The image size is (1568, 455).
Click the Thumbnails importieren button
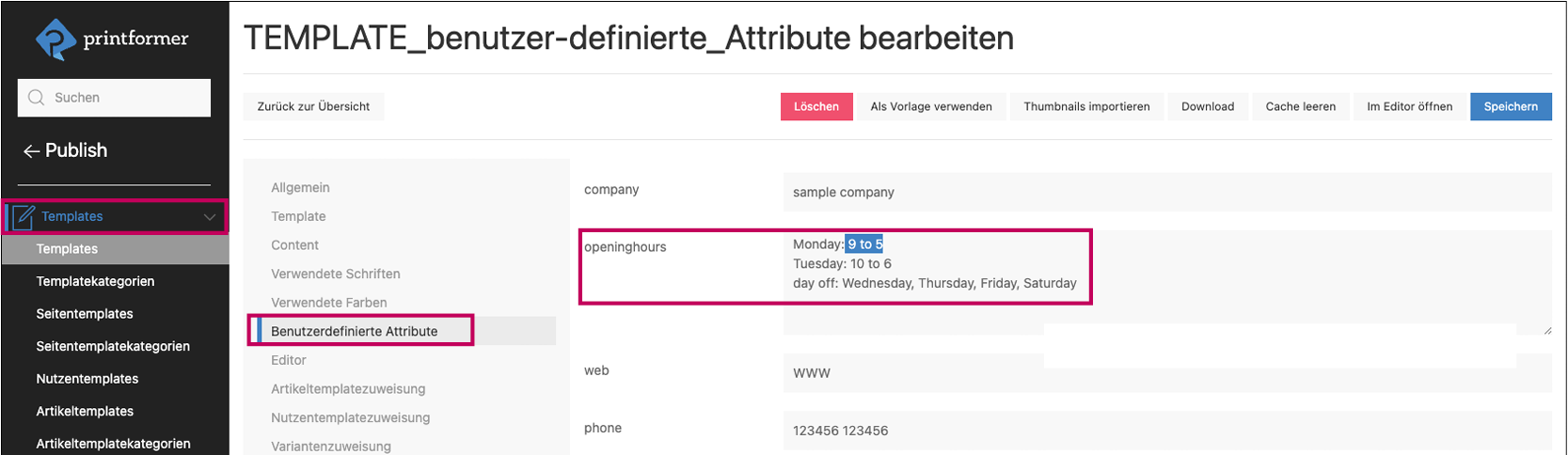[x=1086, y=106]
